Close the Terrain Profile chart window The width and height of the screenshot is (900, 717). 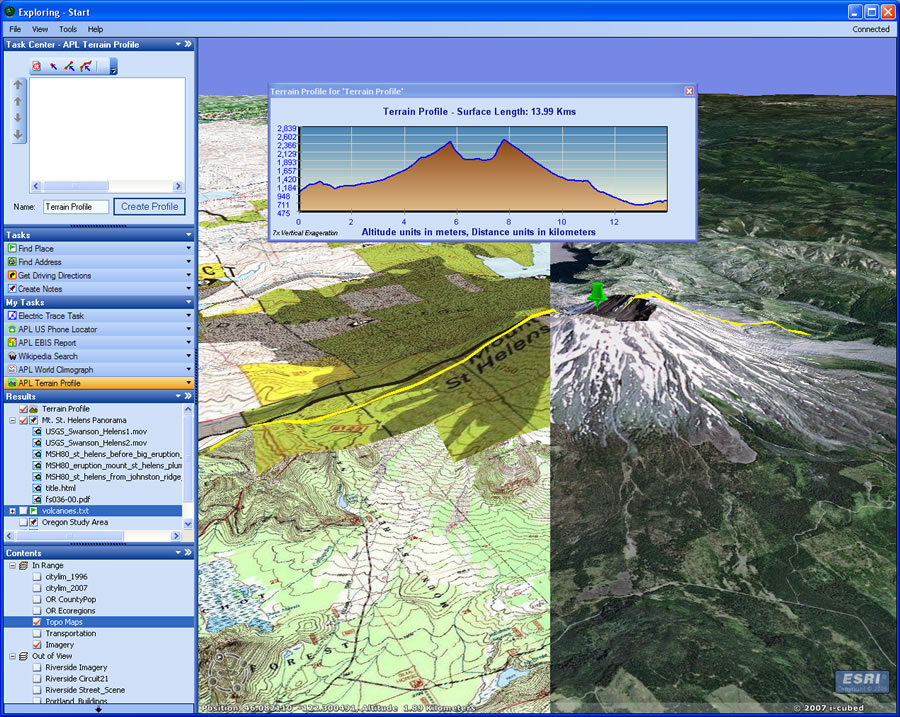(x=689, y=91)
